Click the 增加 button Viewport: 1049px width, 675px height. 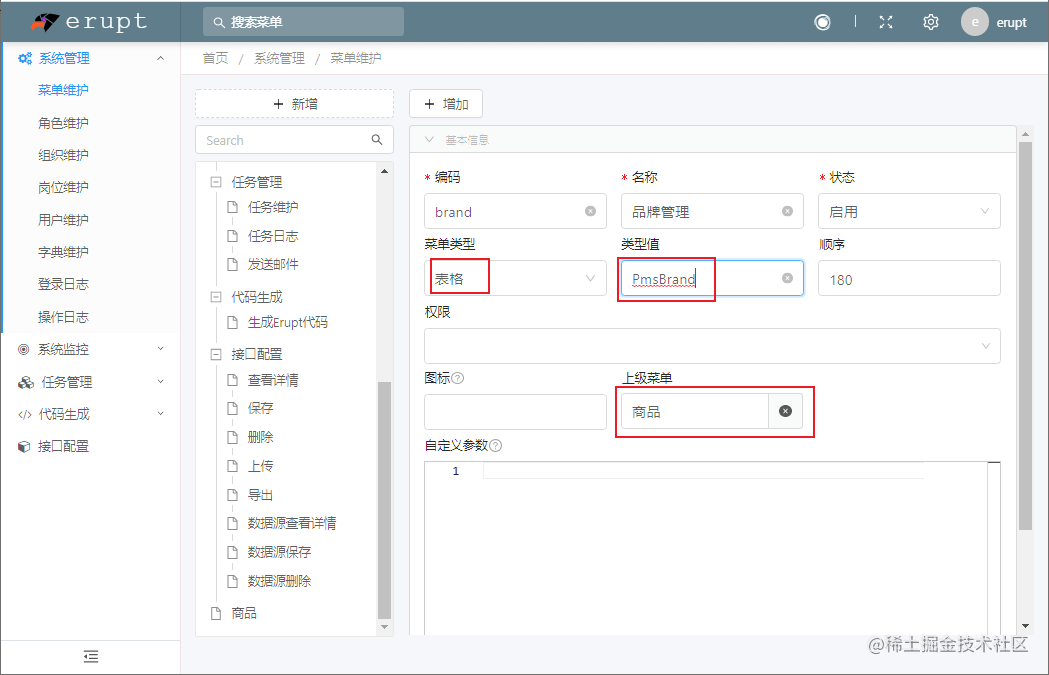(x=446, y=104)
